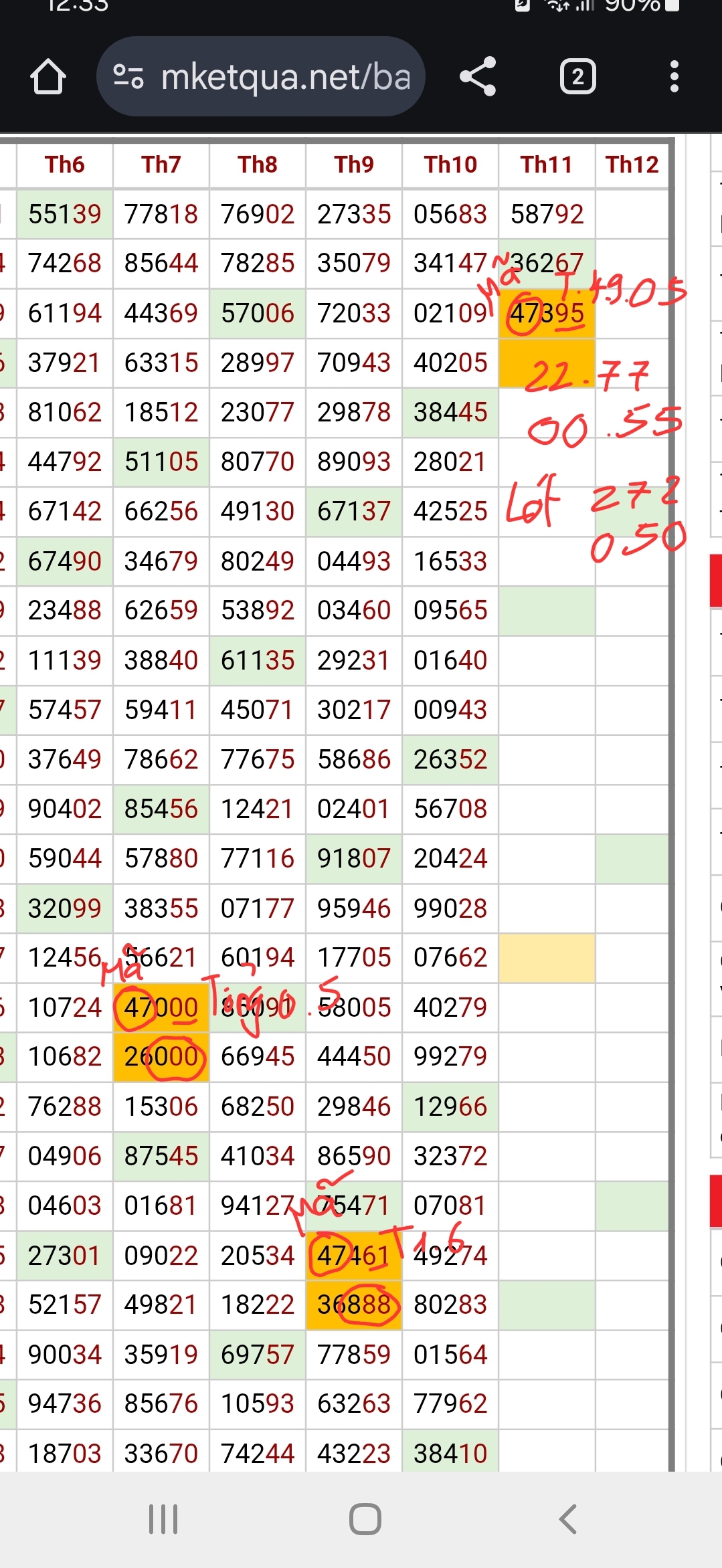Tap the green cell 55139
This screenshot has height=1568, width=722.
tap(65, 214)
